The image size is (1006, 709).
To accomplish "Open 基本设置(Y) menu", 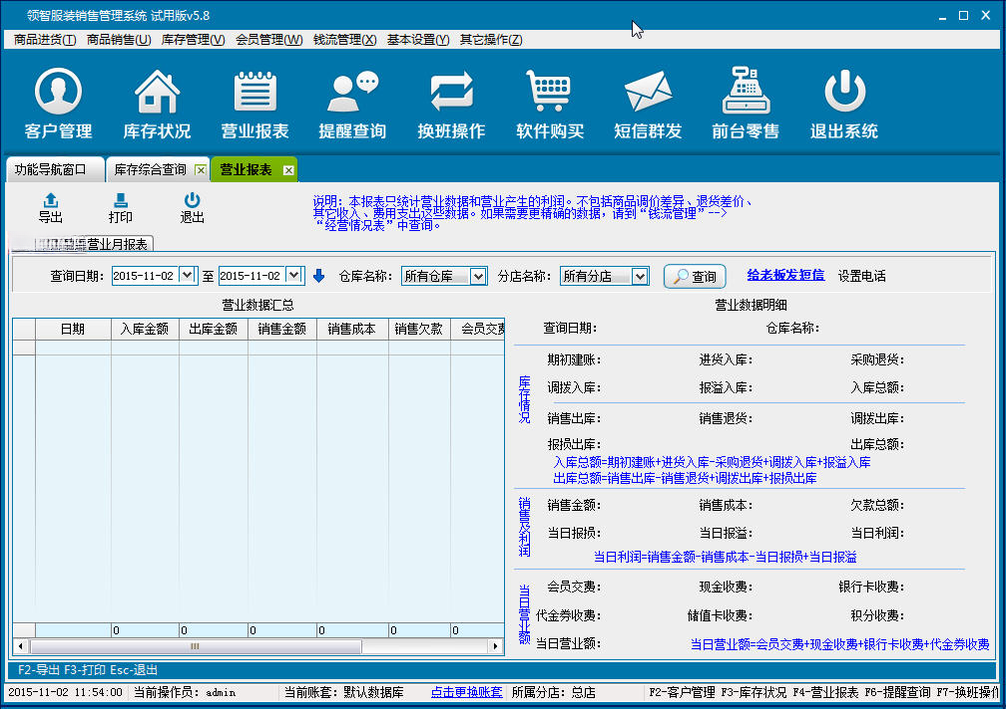I will [x=418, y=40].
